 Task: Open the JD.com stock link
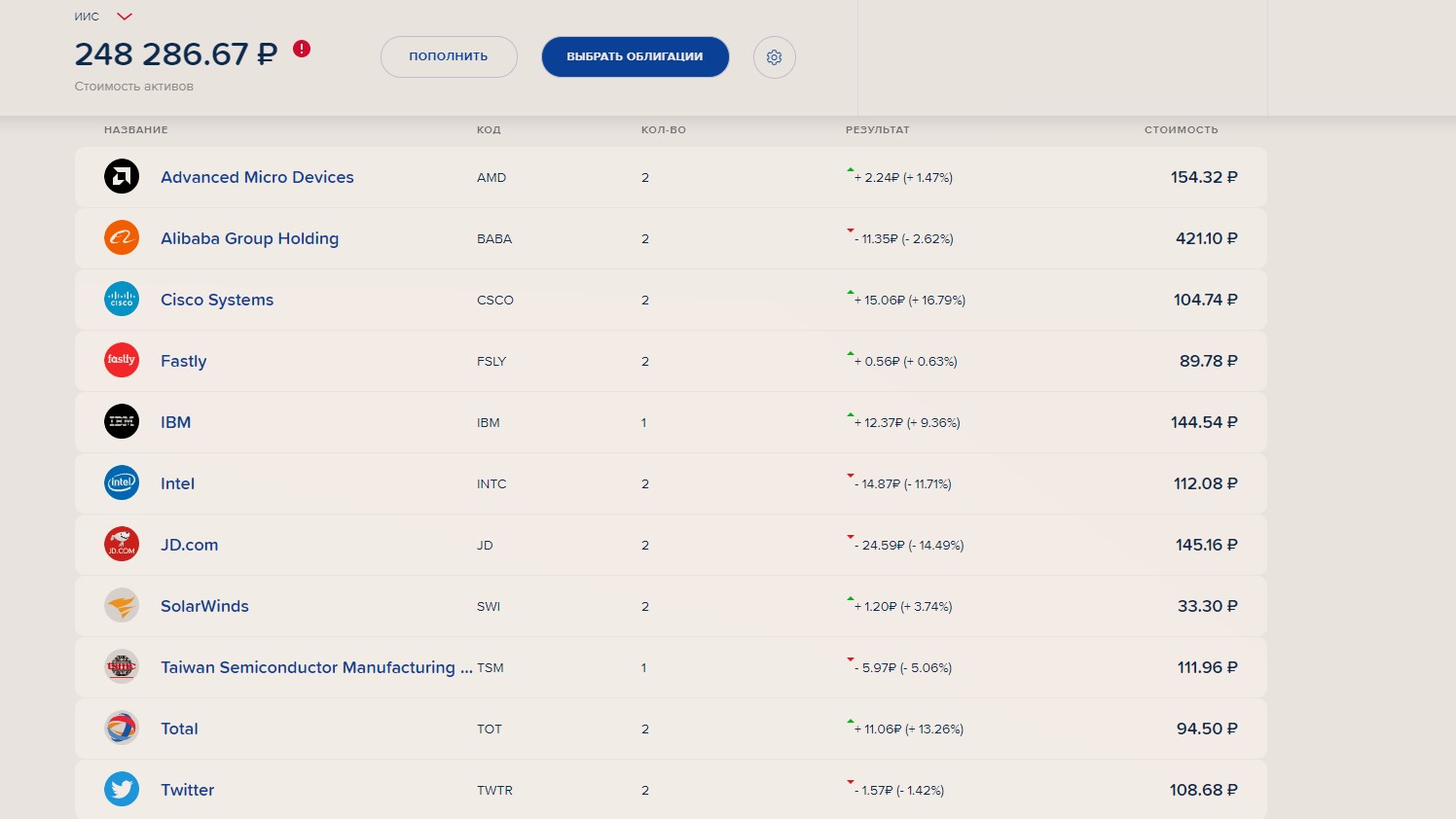coord(189,545)
